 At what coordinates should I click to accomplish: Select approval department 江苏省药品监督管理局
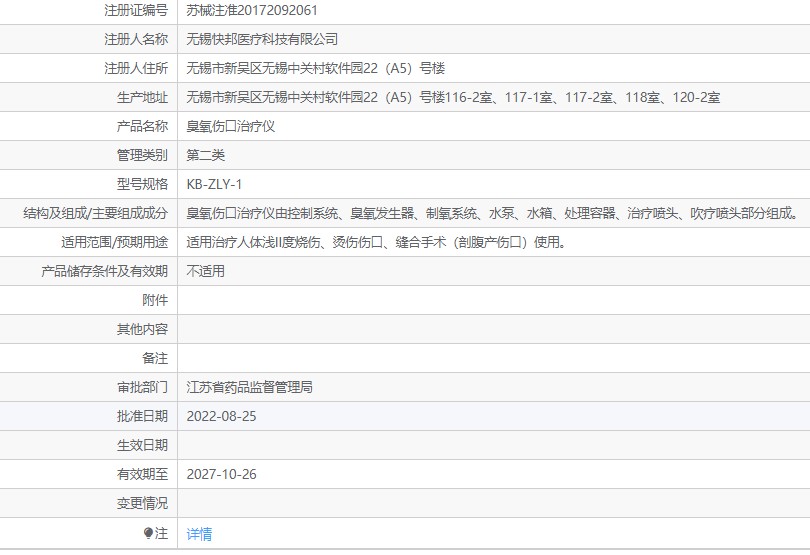250,387
